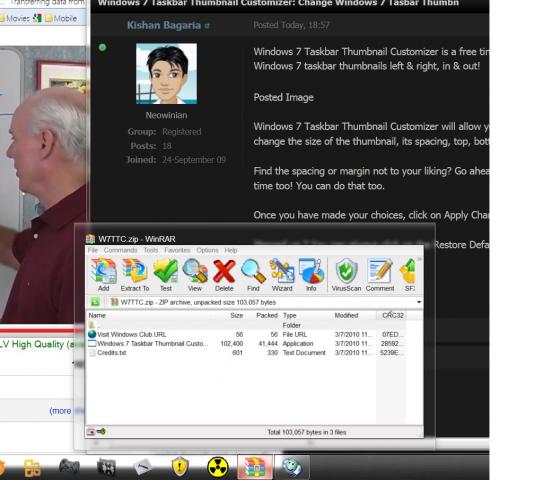552x480 pixels.
Task: Open the radiation symbol taskbar icon
Action: tap(218, 467)
